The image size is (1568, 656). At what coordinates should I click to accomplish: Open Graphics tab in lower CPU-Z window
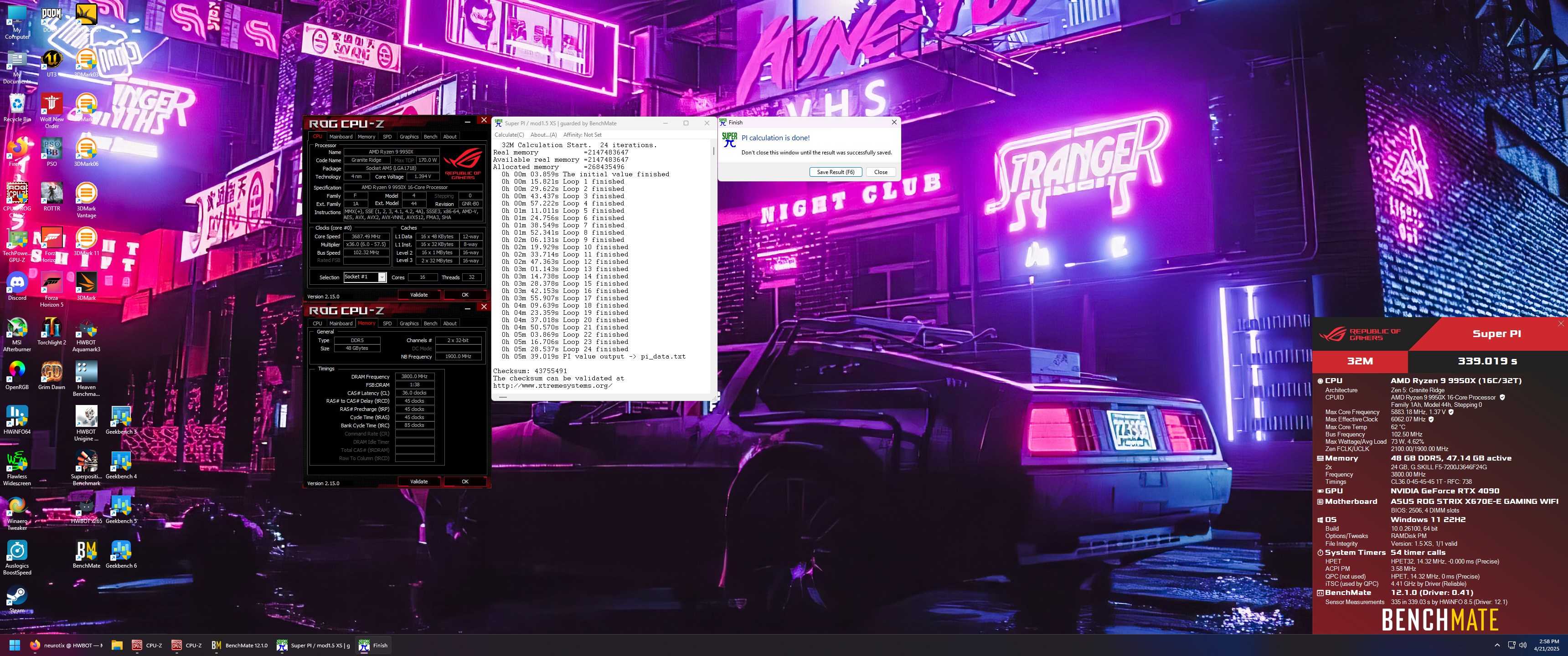pos(409,323)
